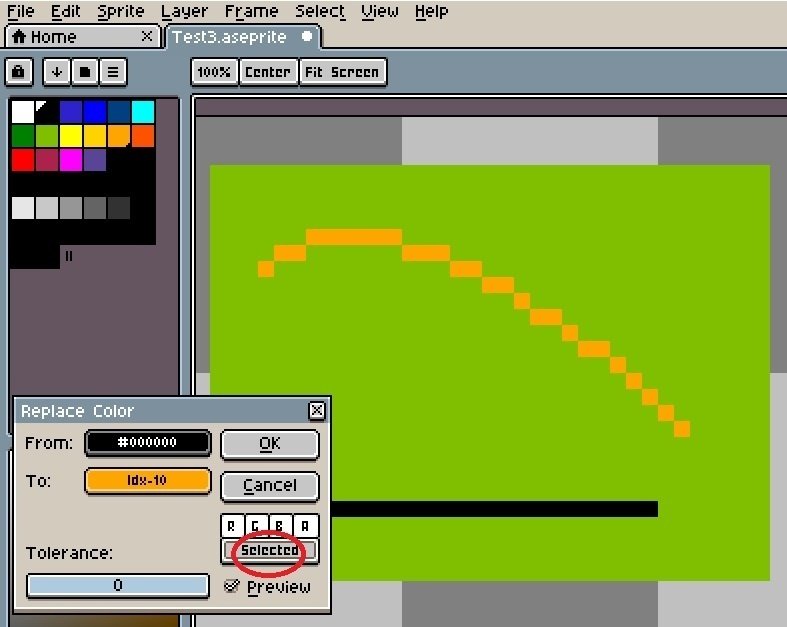Viewport: 787px width, 627px height.
Task: Toggle the Preview checkbox
Action: click(232, 586)
